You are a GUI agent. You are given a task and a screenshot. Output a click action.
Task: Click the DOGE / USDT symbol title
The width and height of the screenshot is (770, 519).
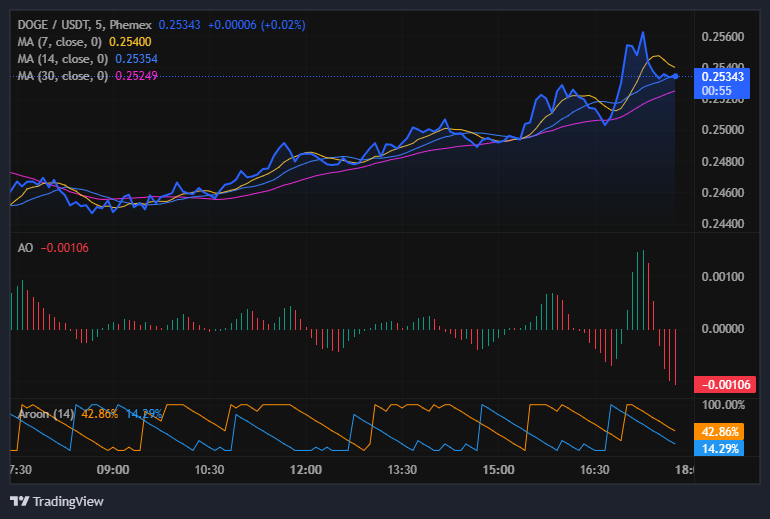pyautogui.click(x=51, y=24)
